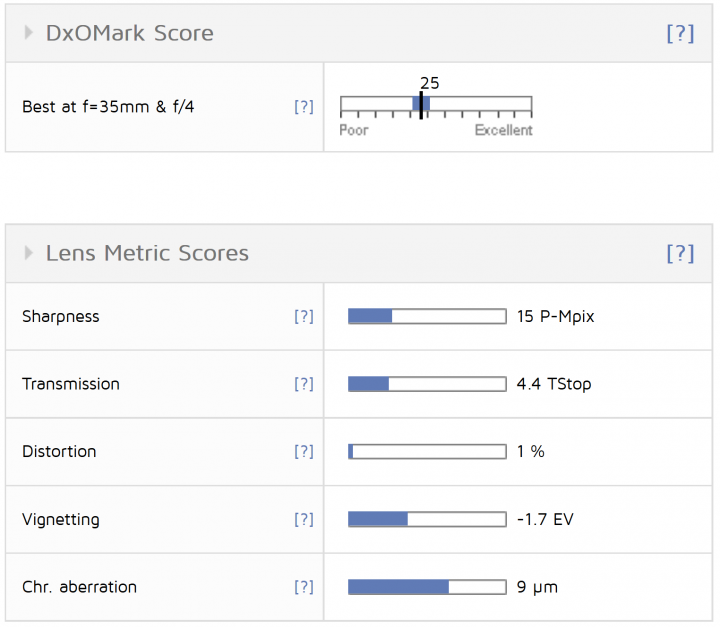Click the help icon in Lens Metric Scores header
This screenshot has height=627, width=720.
[679, 253]
